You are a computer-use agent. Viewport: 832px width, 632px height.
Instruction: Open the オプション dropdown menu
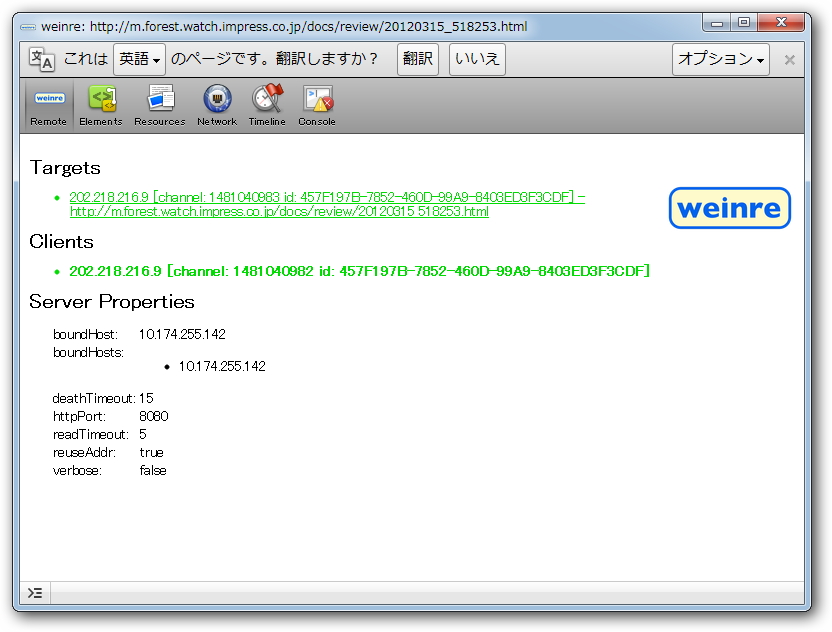pyautogui.click(x=720, y=59)
